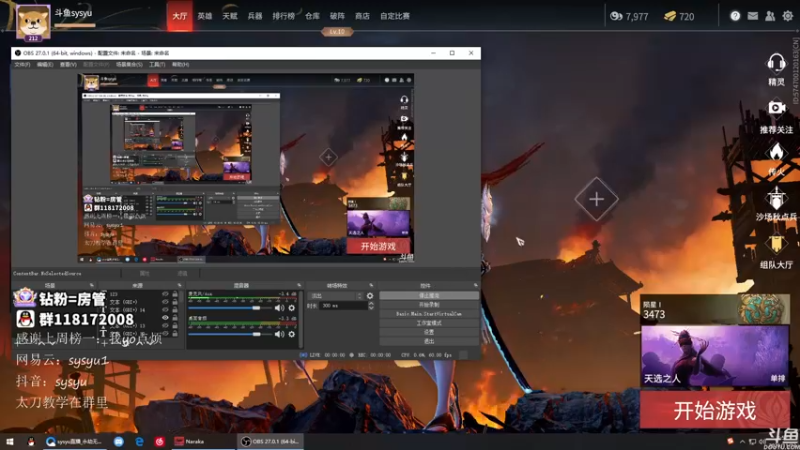
Task: Undock the OBS scene transitions panel icon
Action: click(x=371, y=285)
